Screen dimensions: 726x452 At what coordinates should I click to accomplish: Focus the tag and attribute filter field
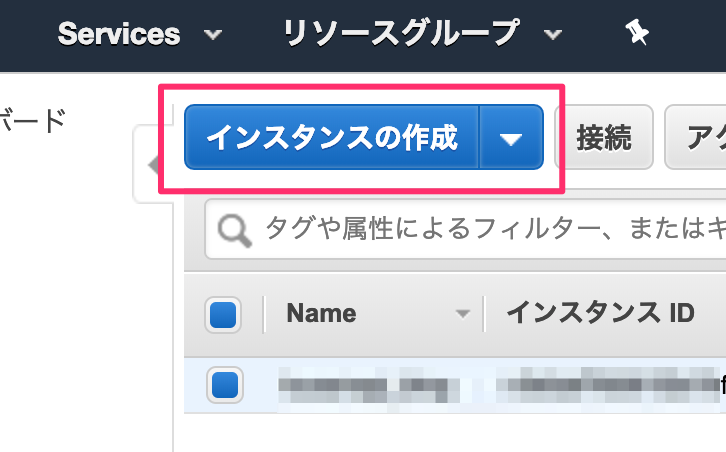pyautogui.click(x=465, y=229)
